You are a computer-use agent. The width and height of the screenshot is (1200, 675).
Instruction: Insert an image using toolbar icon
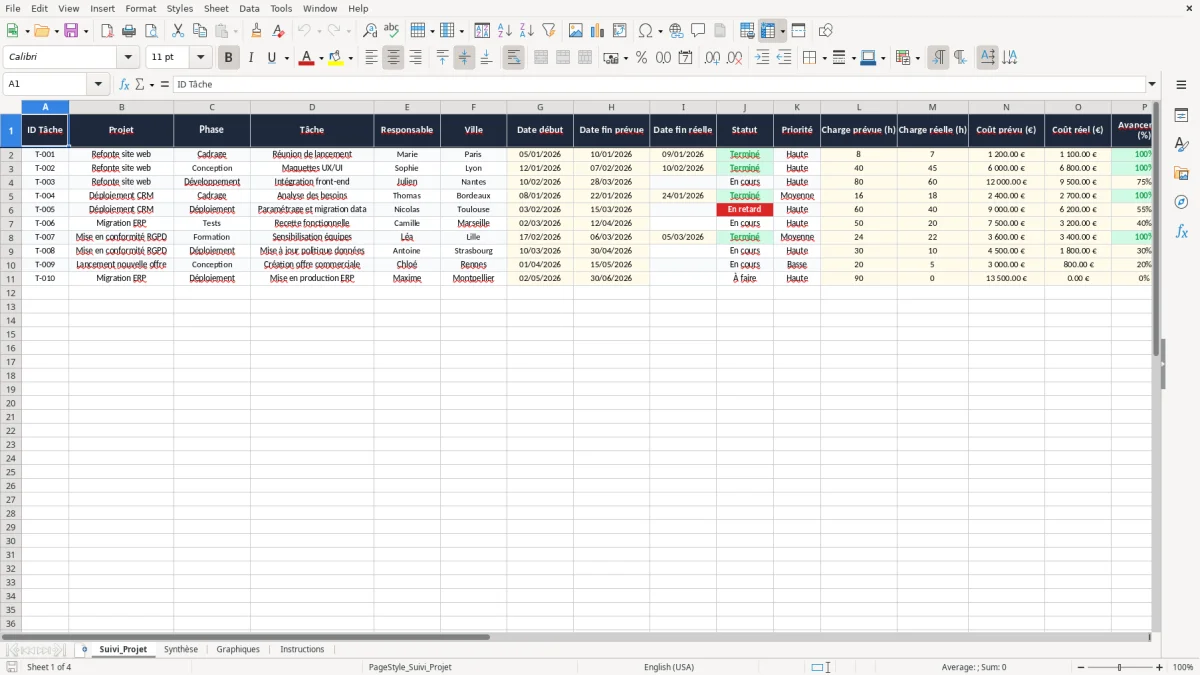[x=576, y=31]
